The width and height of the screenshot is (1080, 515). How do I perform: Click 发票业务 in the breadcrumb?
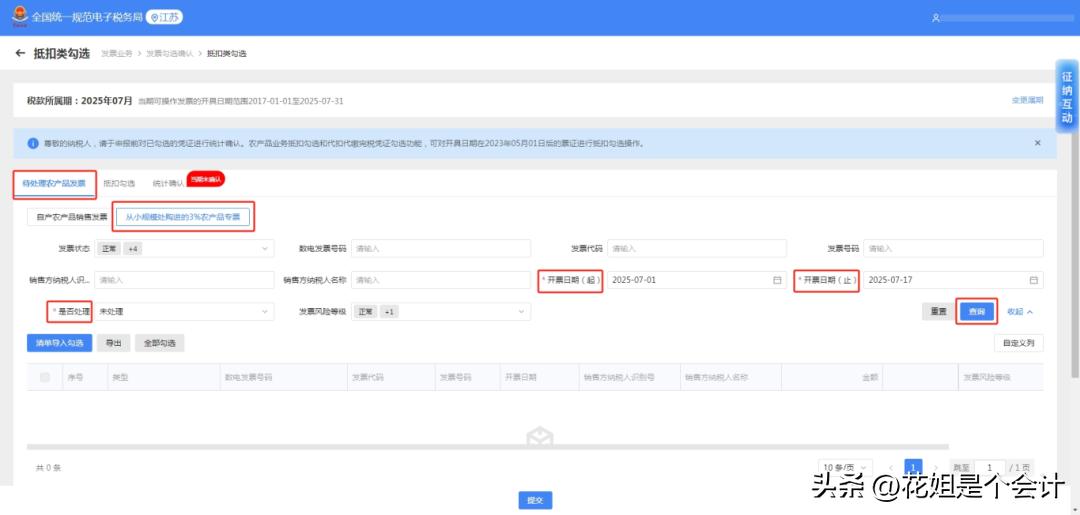pyautogui.click(x=116, y=54)
